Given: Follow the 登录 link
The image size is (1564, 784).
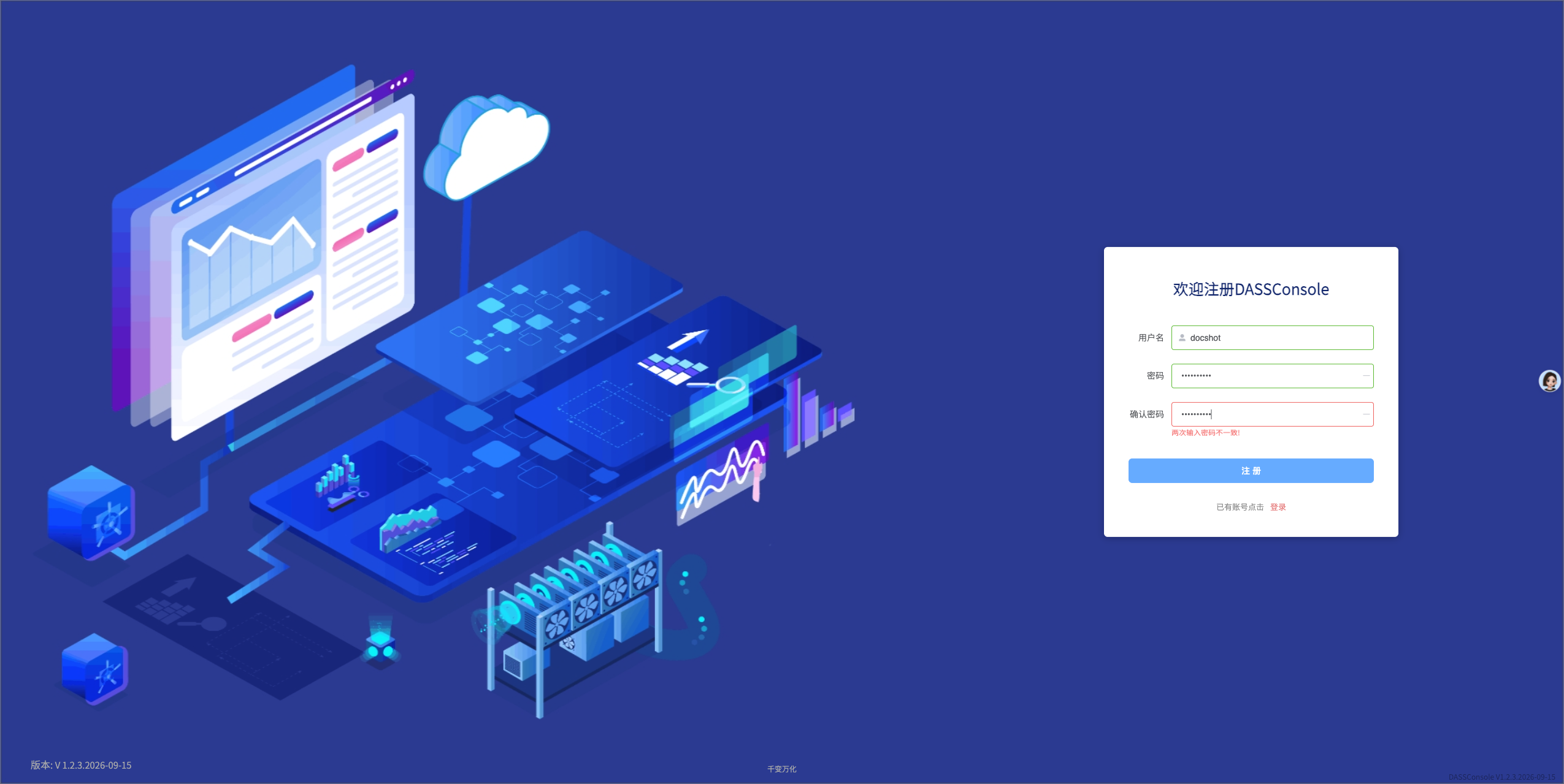Looking at the screenshot, I should (x=1278, y=507).
